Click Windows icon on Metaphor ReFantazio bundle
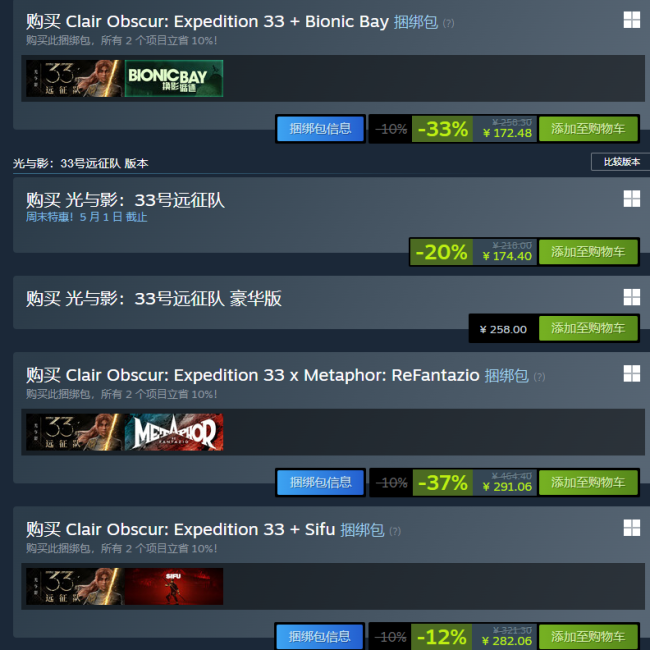Image resolution: width=650 pixels, height=650 pixels. click(x=631, y=374)
